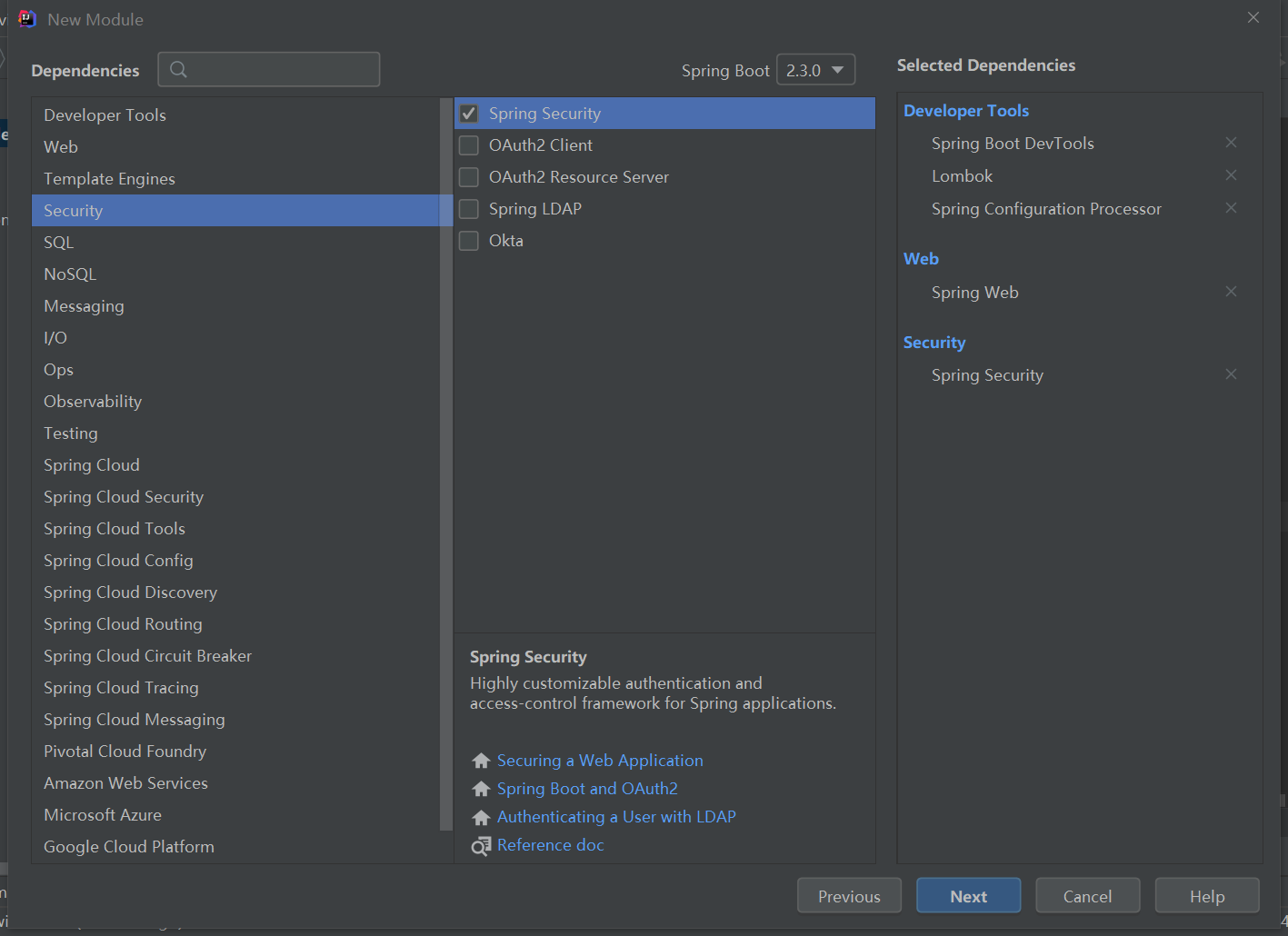
Task: Click Web heading in Selected Dependencies
Action: click(921, 259)
